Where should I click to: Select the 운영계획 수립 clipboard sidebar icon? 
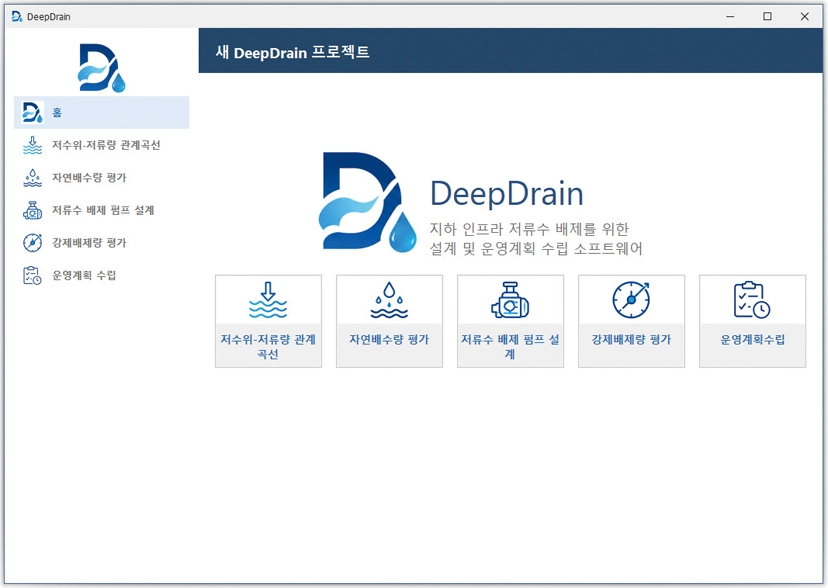(x=32, y=276)
